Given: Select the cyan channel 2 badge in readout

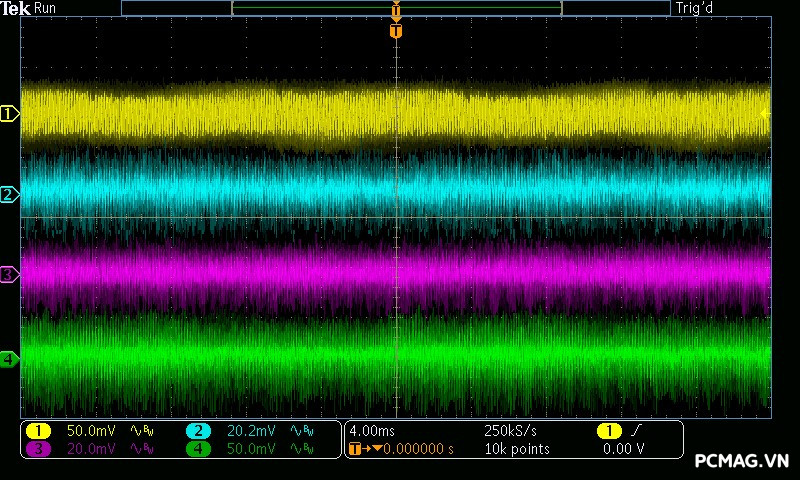Looking at the screenshot, I should 198,431.
